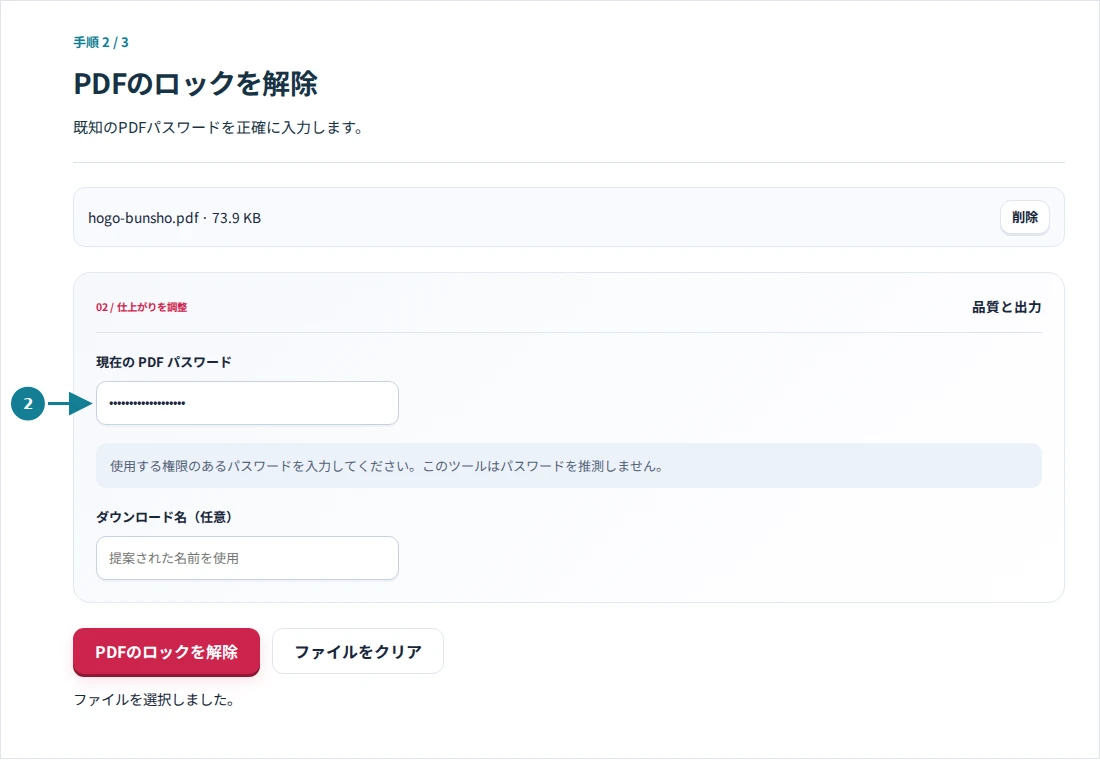Click the 手順 2 / 3 step label
Image resolution: width=1100 pixels, height=760 pixels.
coord(101,42)
